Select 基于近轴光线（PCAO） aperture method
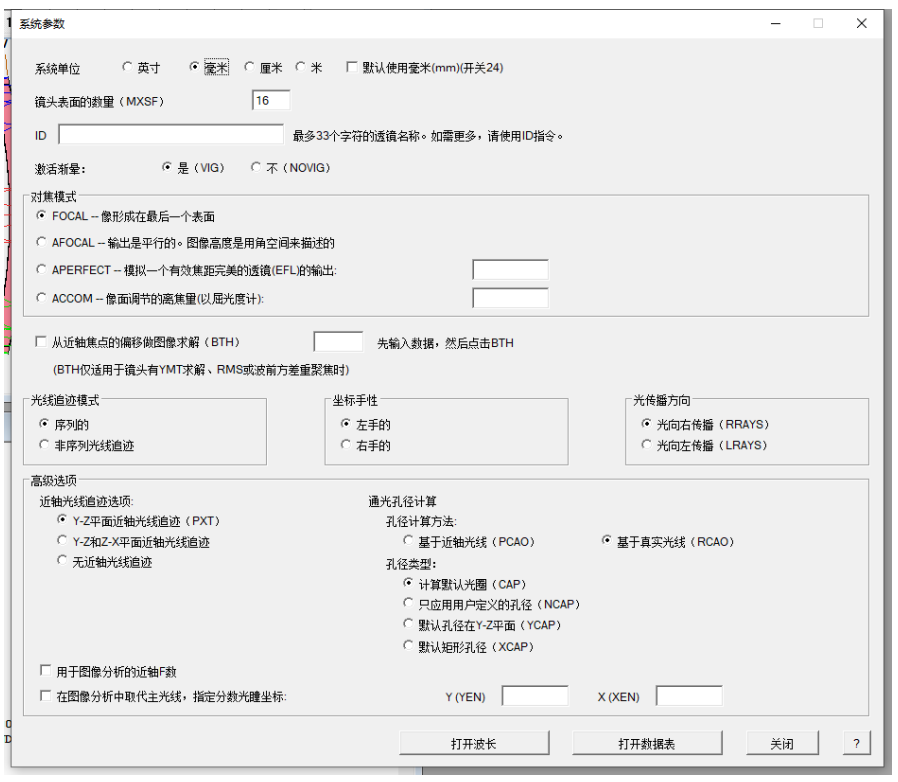The height and width of the screenshot is (782, 898). [x=408, y=539]
